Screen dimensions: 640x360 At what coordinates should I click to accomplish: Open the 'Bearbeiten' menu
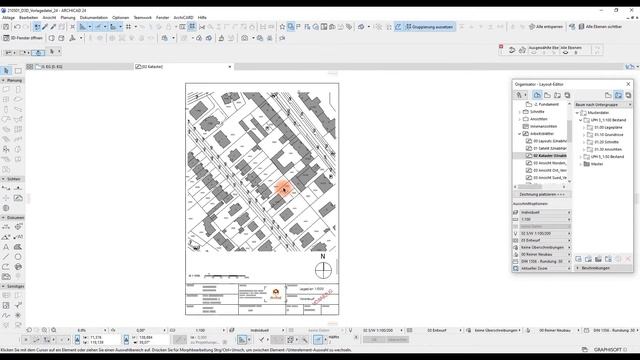[x=29, y=18]
